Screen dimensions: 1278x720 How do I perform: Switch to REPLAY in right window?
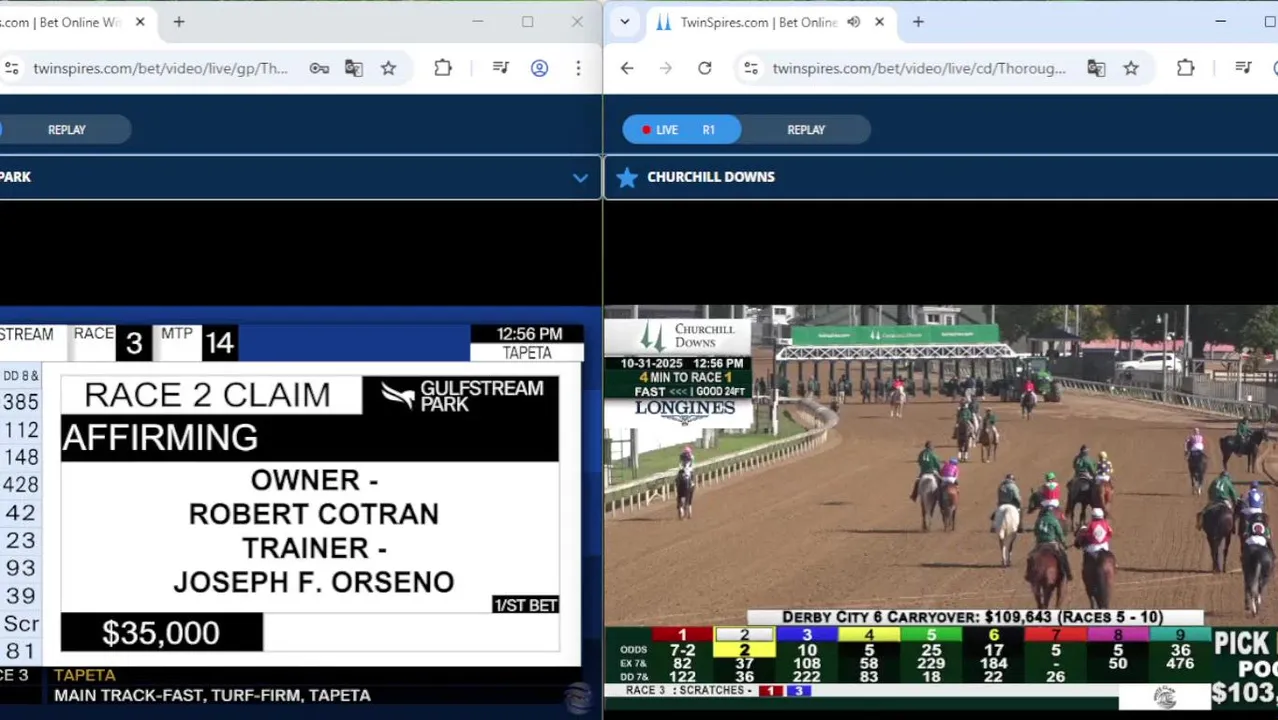click(806, 130)
